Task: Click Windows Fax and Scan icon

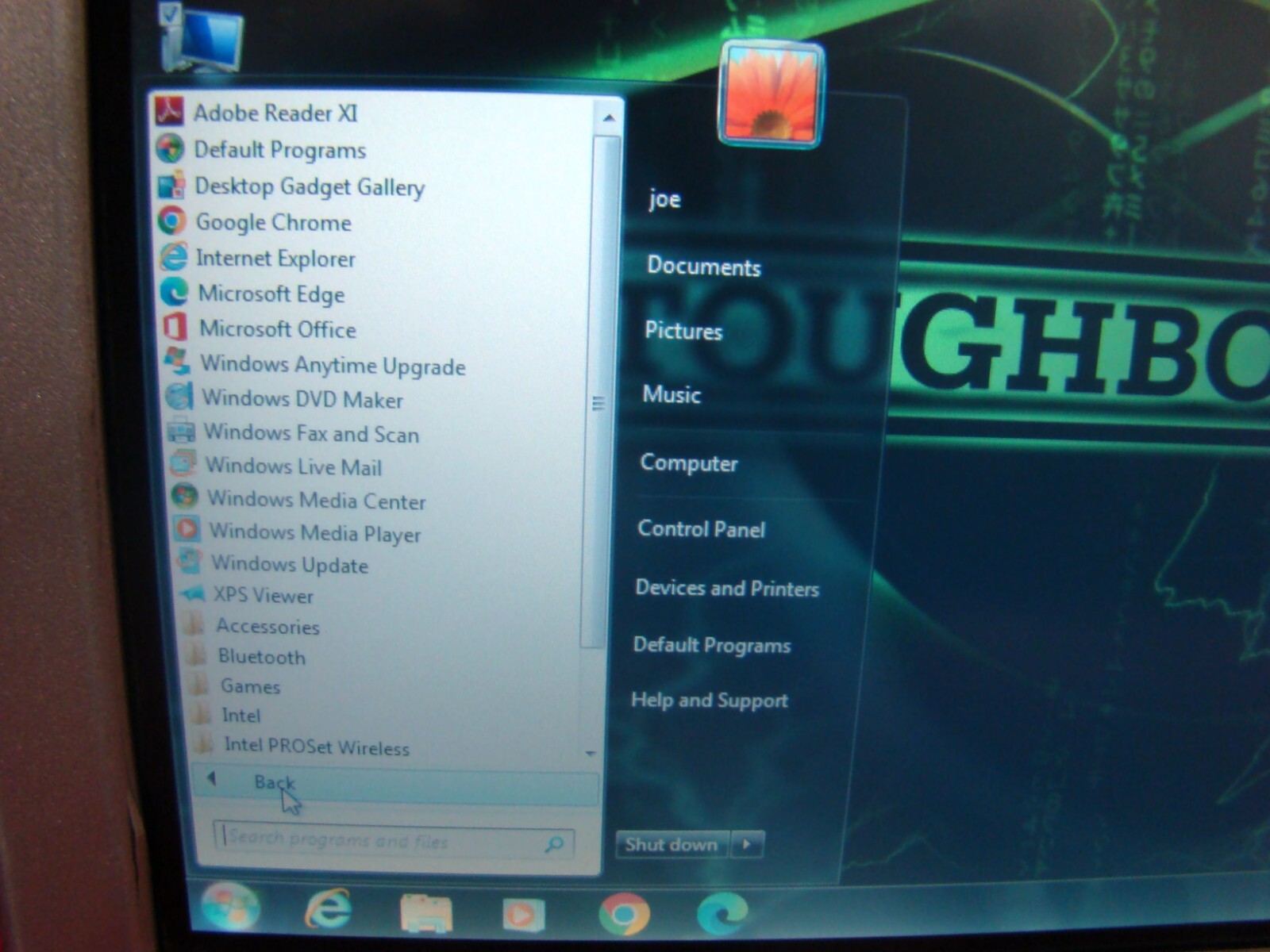Action: [x=181, y=430]
